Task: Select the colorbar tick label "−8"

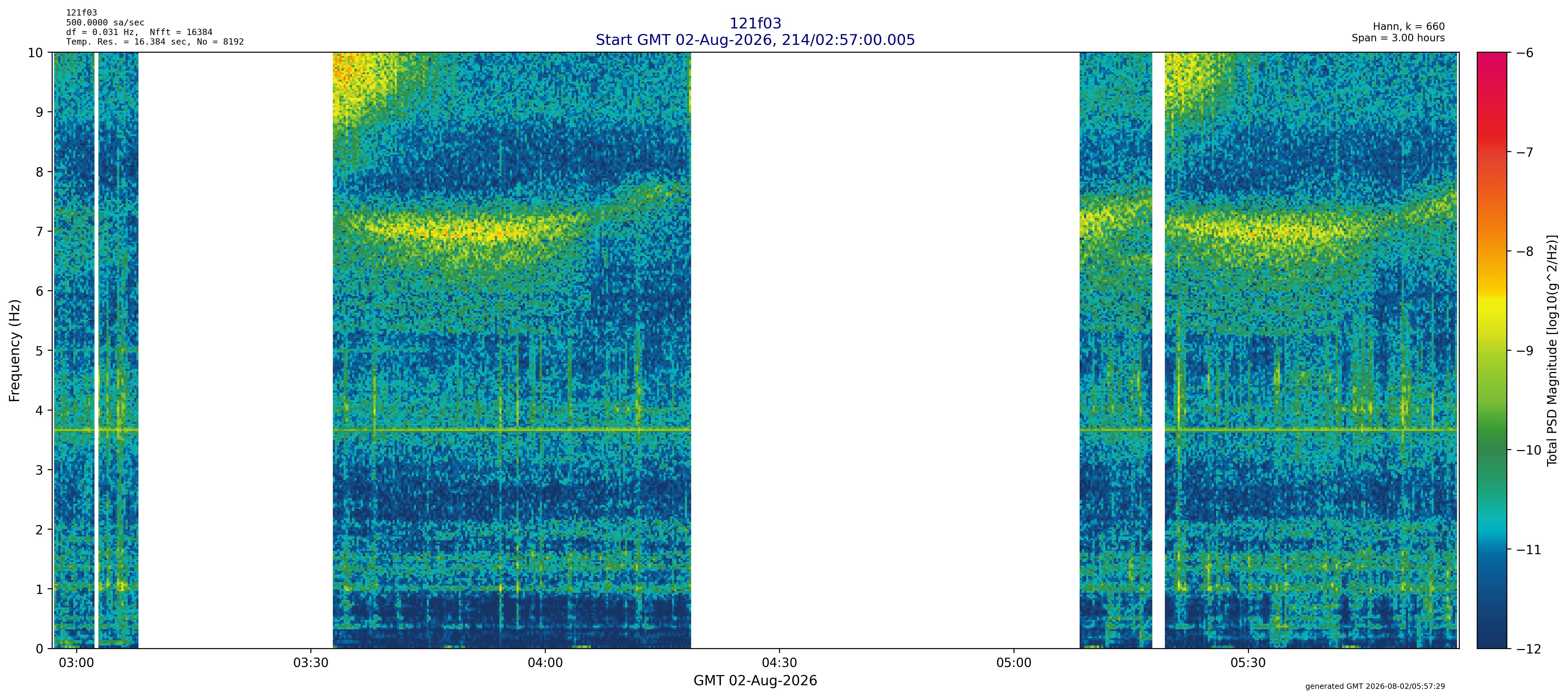Action: [x=1525, y=251]
